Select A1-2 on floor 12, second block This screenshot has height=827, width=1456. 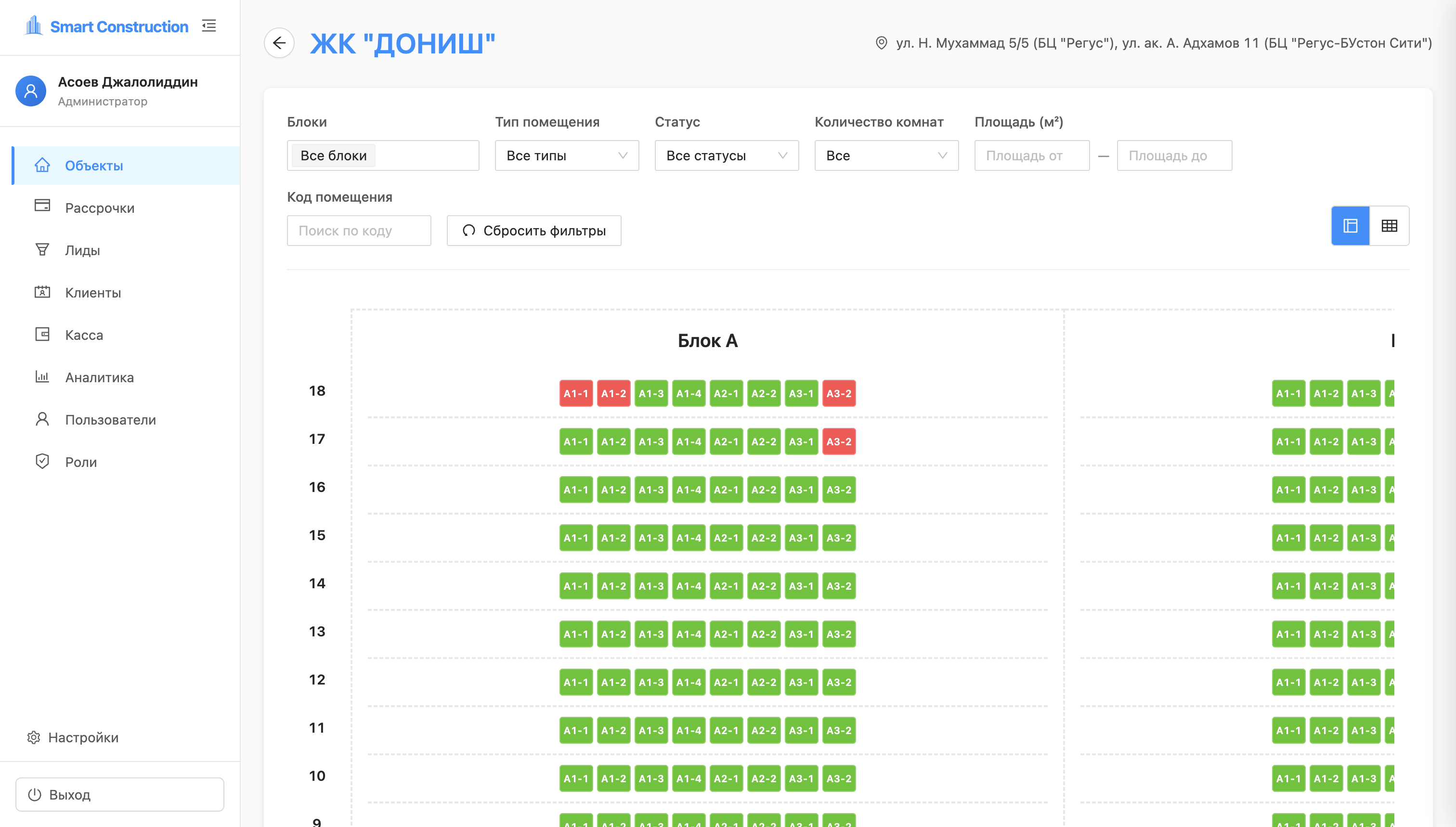click(1326, 682)
